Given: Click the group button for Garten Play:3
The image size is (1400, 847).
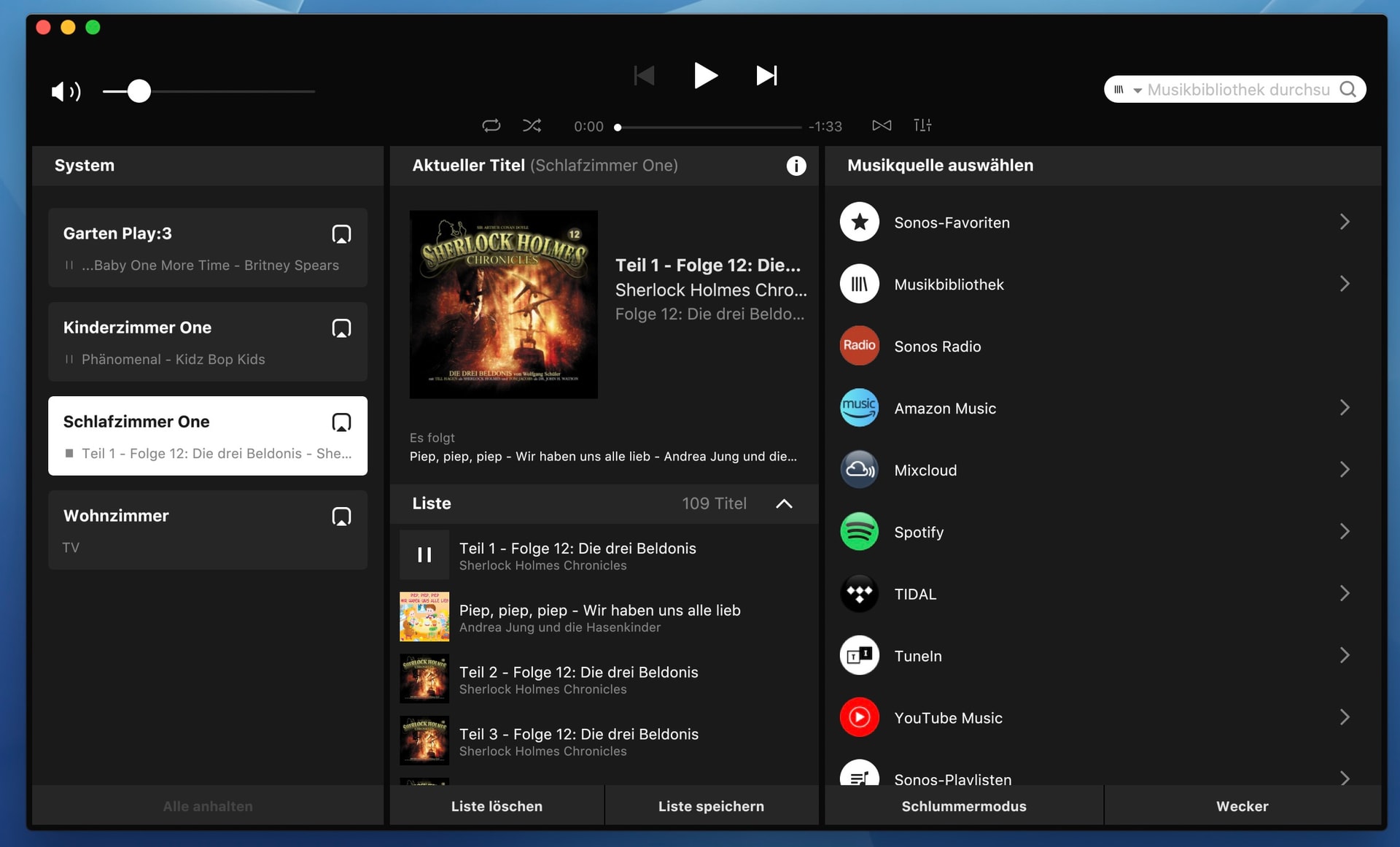Looking at the screenshot, I should click(x=341, y=234).
